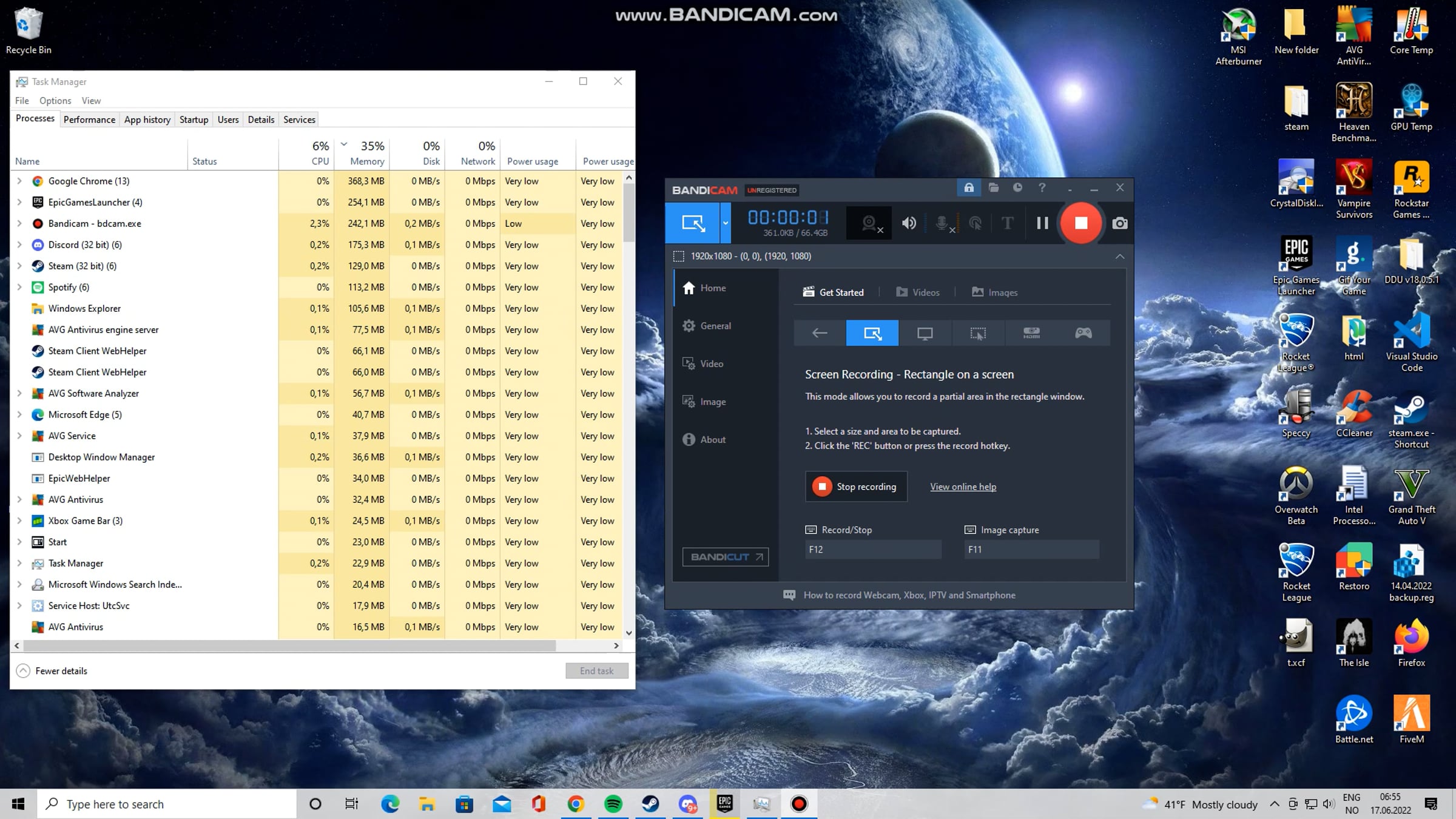1456x819 pixels.
Task: Click the Record/Stop hotkey field showing F12
Action: pos(873,550)
